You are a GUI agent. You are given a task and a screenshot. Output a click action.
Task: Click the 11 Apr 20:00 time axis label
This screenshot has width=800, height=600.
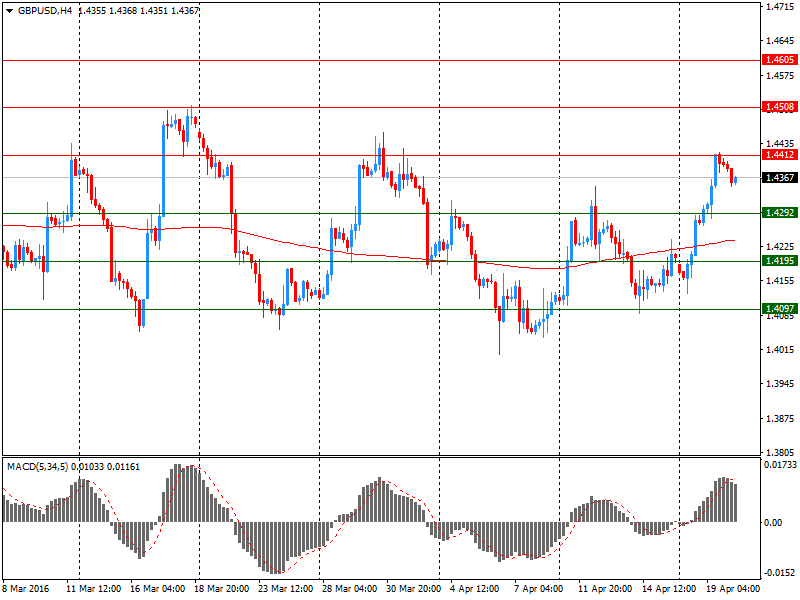tap(605, 589)
